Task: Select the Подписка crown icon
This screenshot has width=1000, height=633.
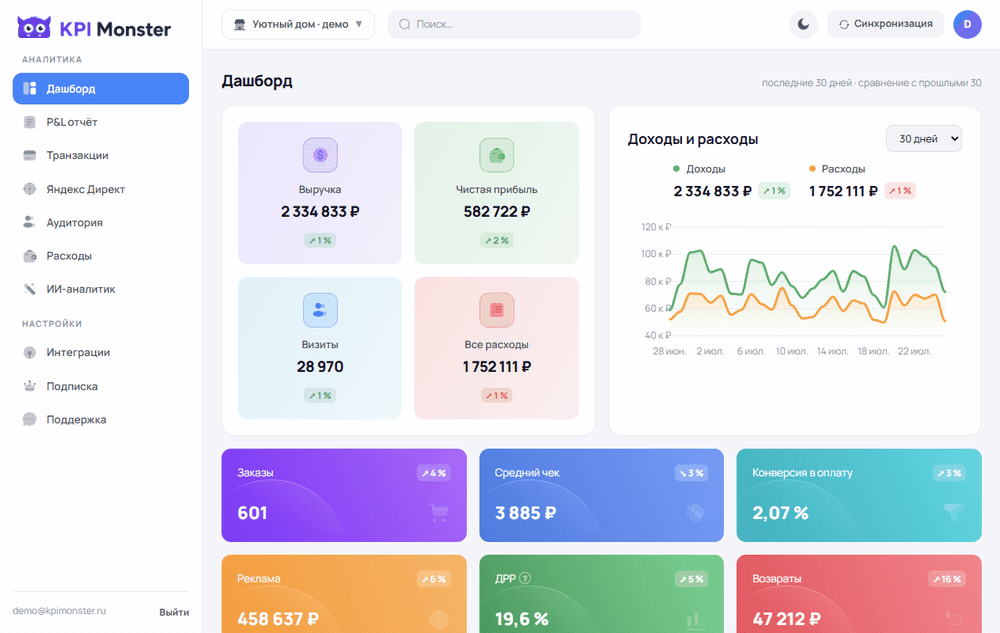Action: tap(29, 386)
